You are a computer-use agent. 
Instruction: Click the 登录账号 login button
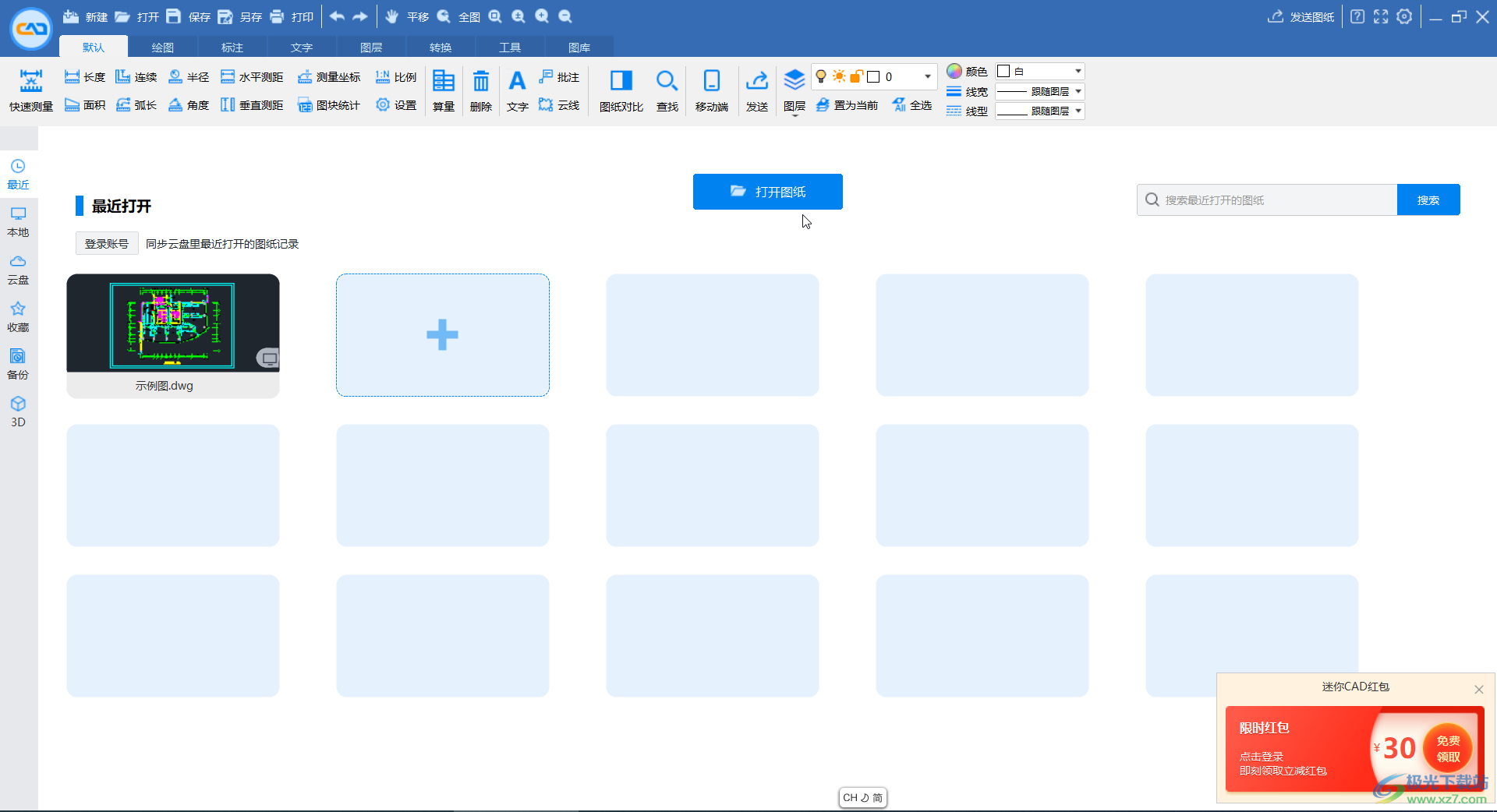click(107, 244)
